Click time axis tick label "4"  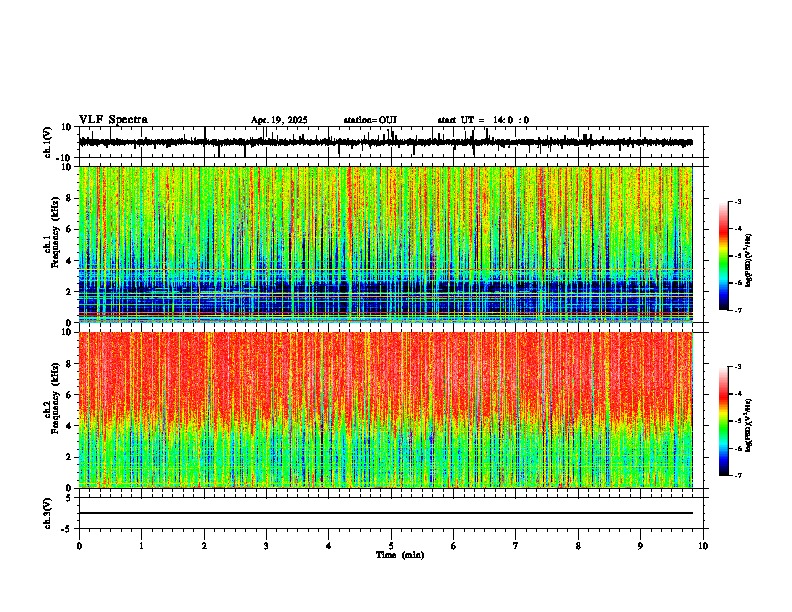click(x=329, y=546)
